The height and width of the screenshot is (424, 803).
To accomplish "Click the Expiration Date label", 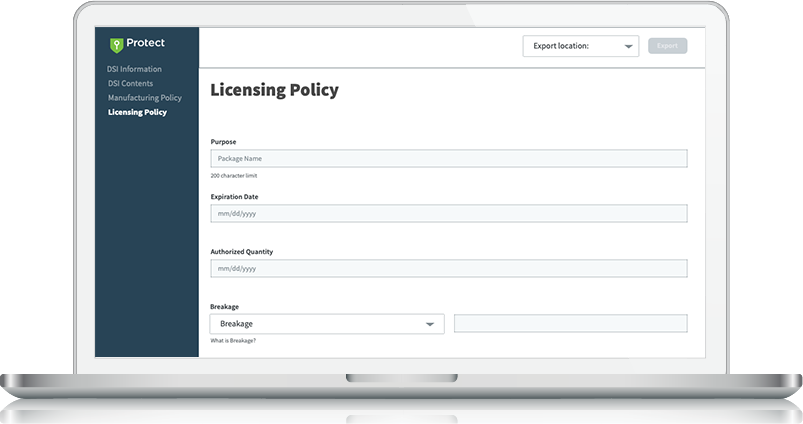I will (234, 197).
